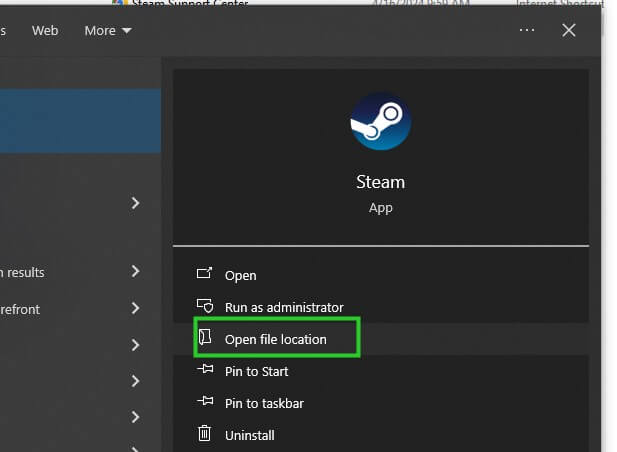The width and height of the screenshot is (617, 452).
Task: Expand the first chevron below the highlighted result
Action: (135, 203)
